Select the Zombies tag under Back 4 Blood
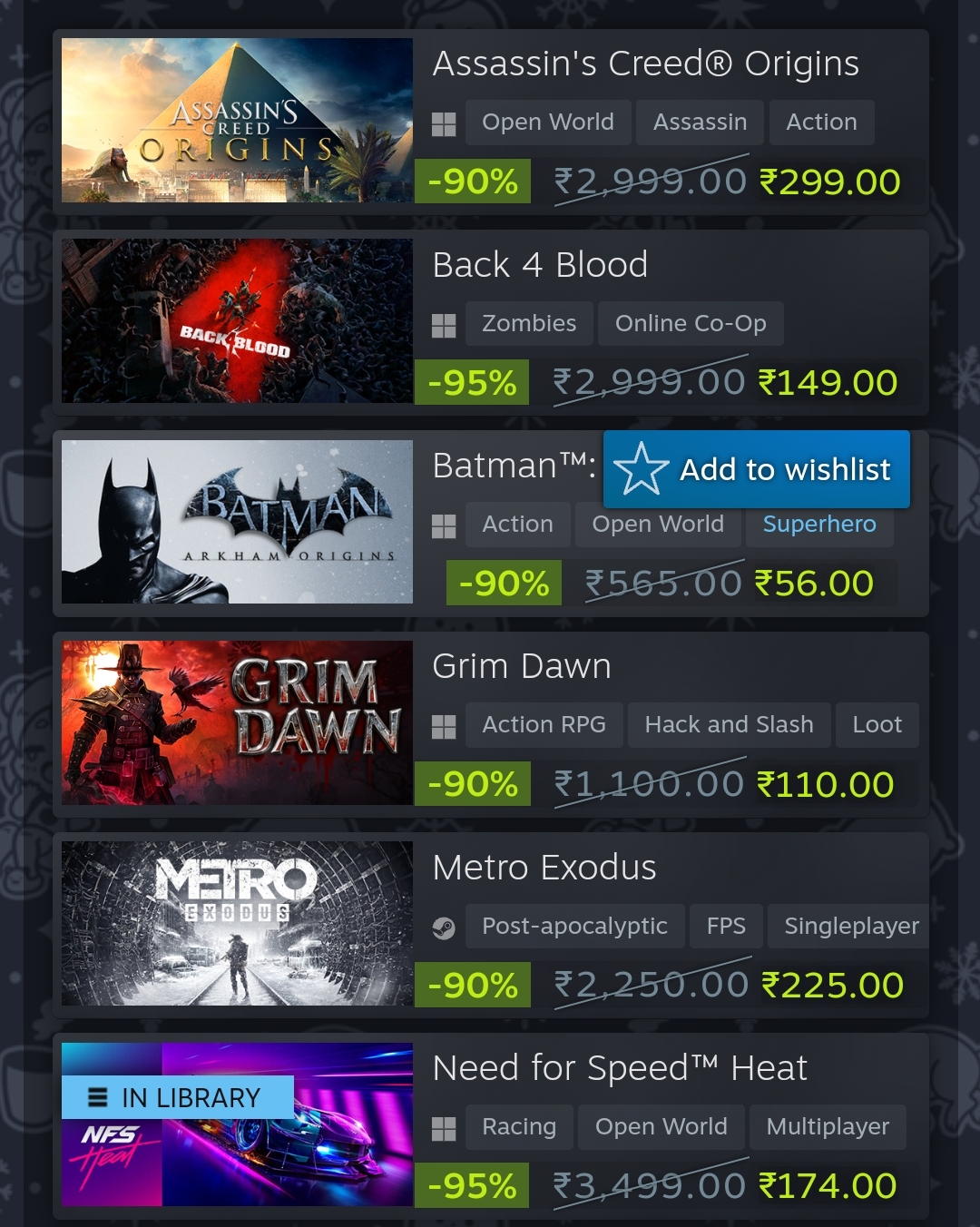The width and height of the screenshot is (980, 1227). tap(529, 324)
